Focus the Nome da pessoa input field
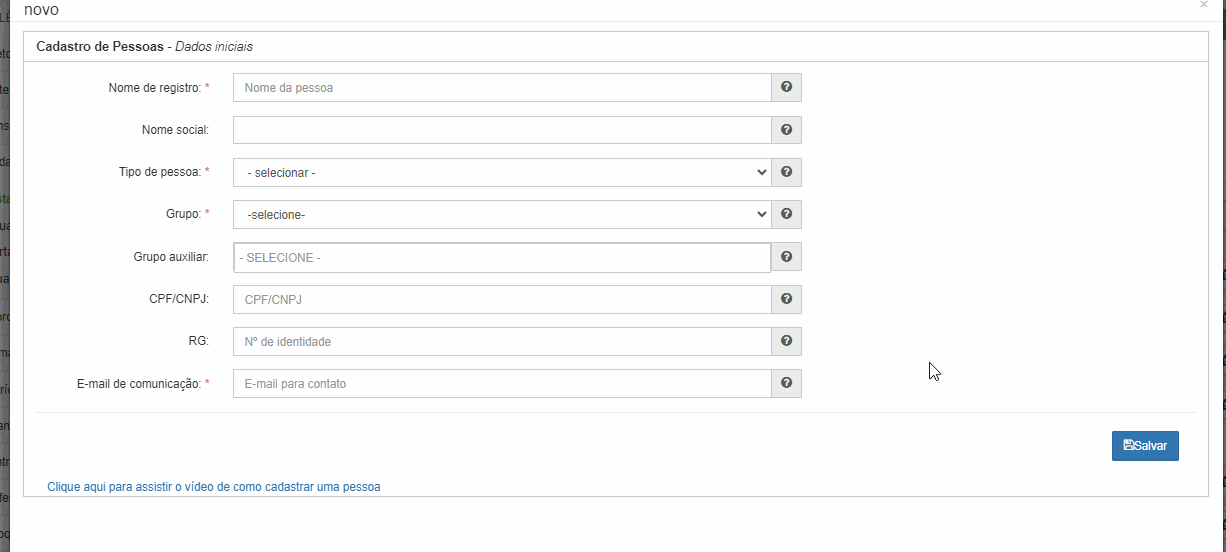1226x552 pixels. (502, 88)
